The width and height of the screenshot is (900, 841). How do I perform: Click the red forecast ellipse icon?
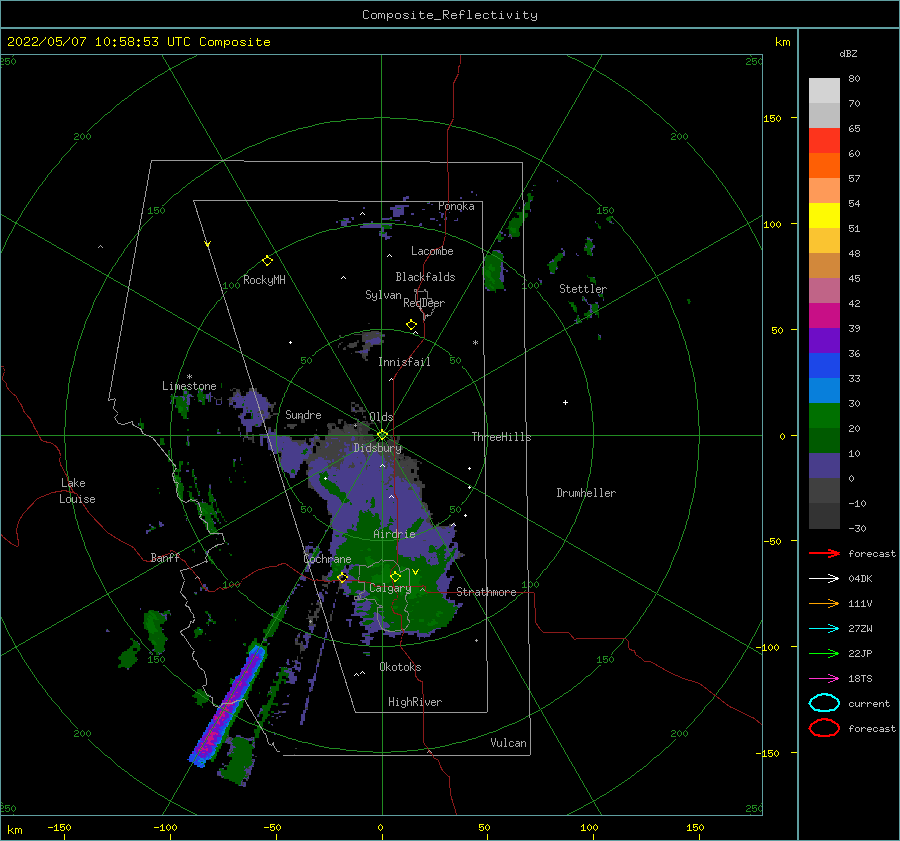tap(824, 728)
